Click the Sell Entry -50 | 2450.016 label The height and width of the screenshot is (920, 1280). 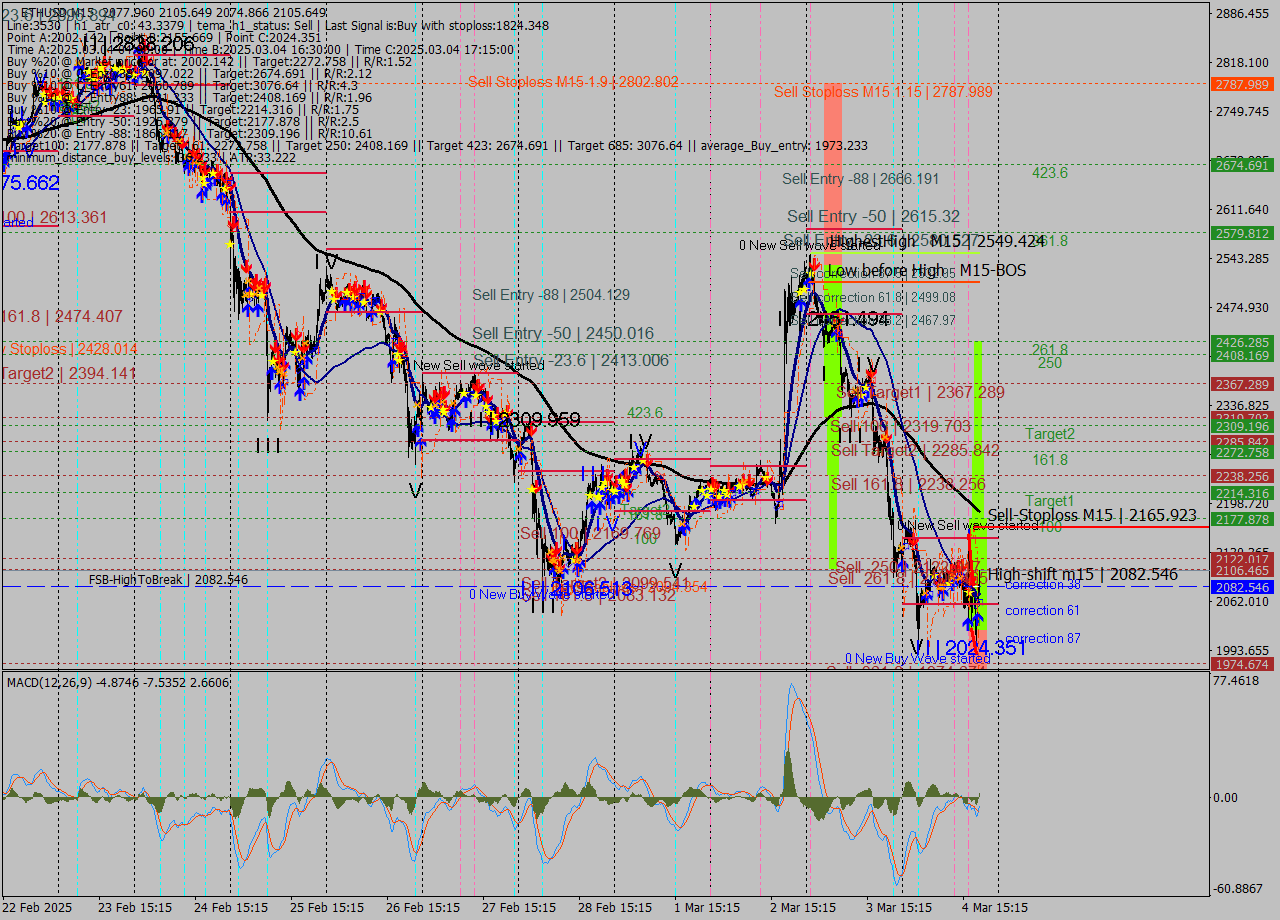562,333
